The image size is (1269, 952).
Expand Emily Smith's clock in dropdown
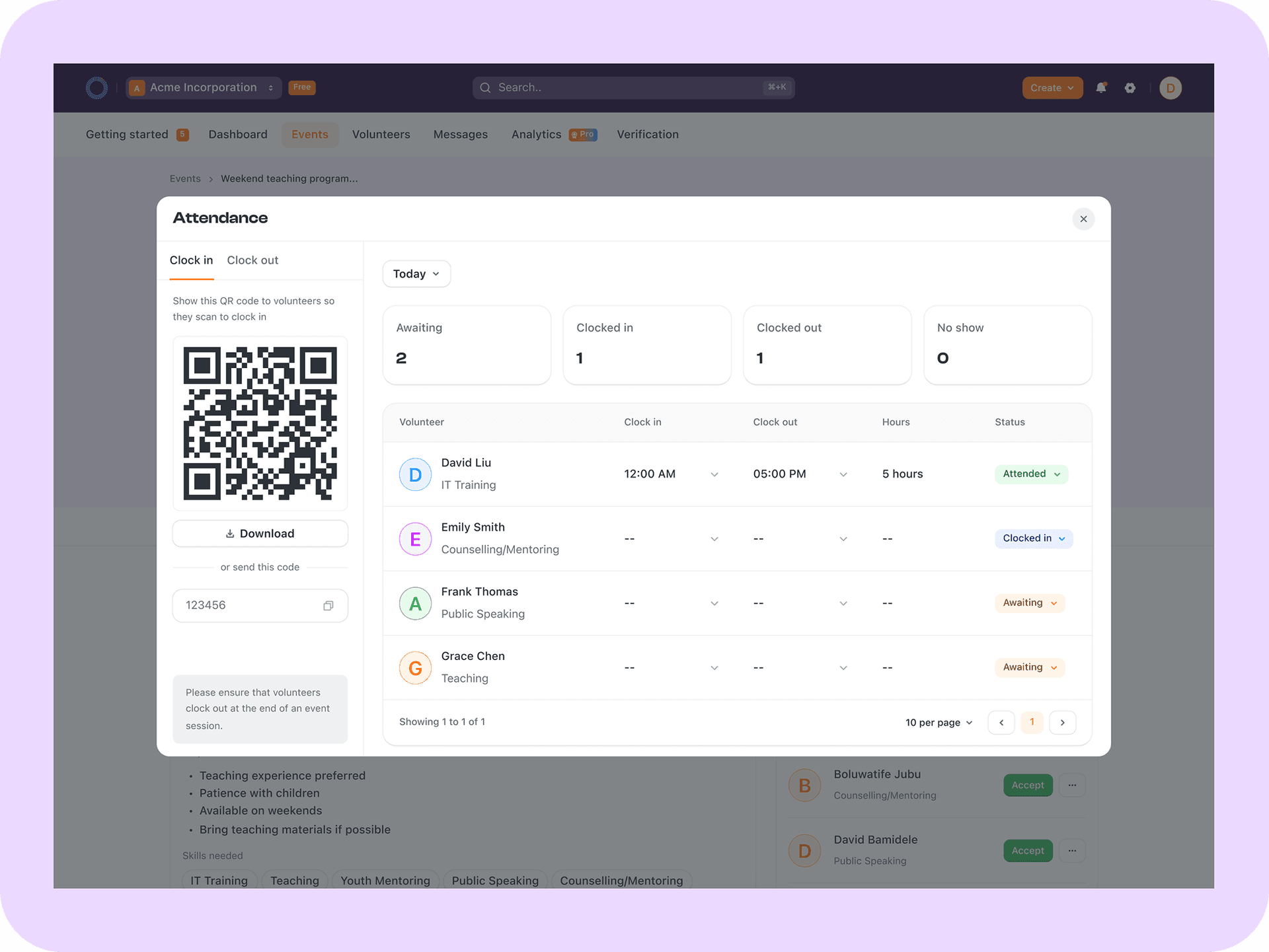[714, 539]
